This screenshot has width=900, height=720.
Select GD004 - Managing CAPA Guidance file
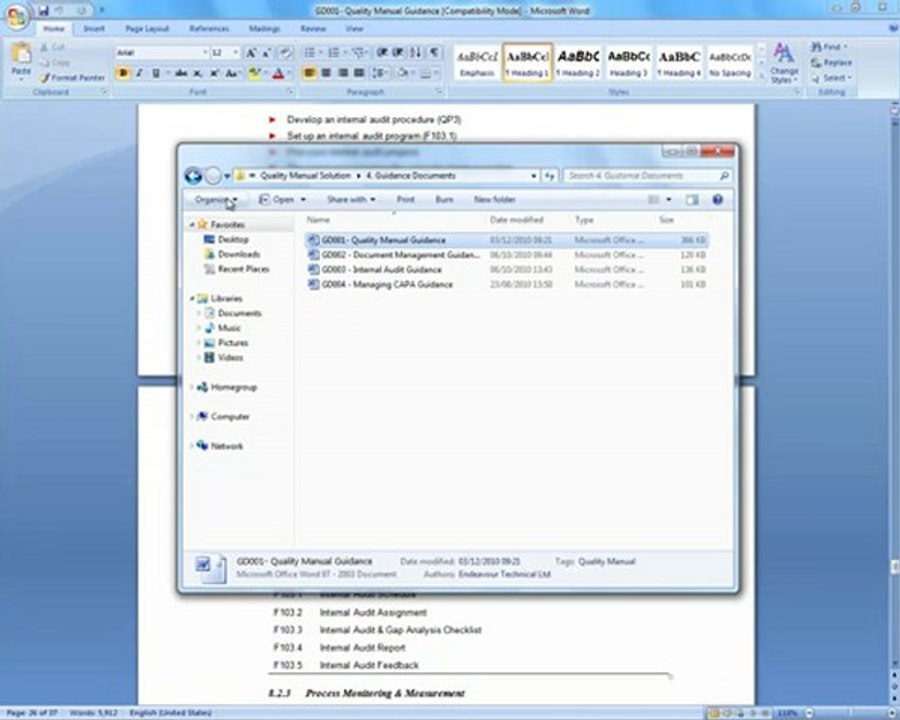508,285
